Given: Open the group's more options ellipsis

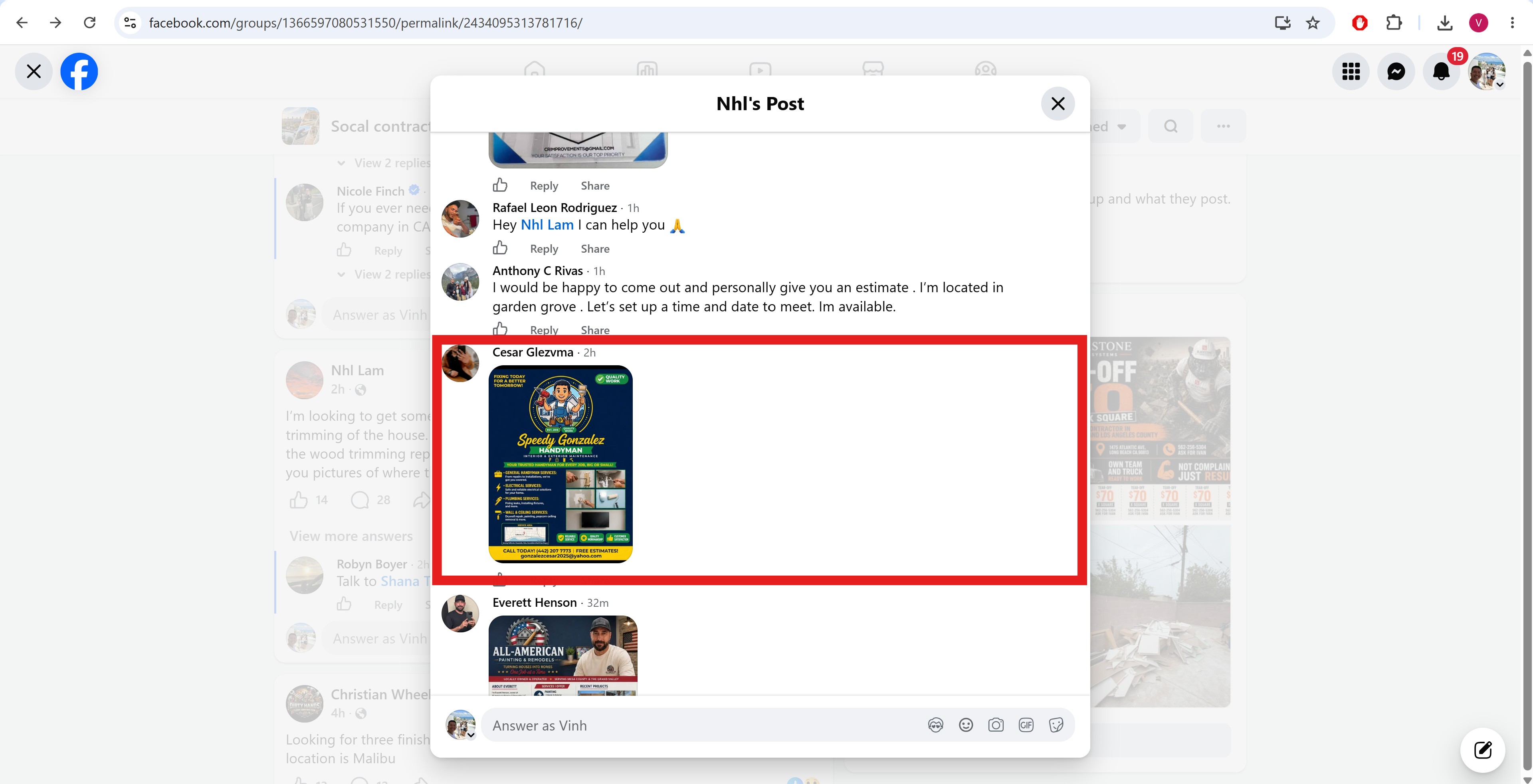Looking at the screenshot, I should [1223, 126].
